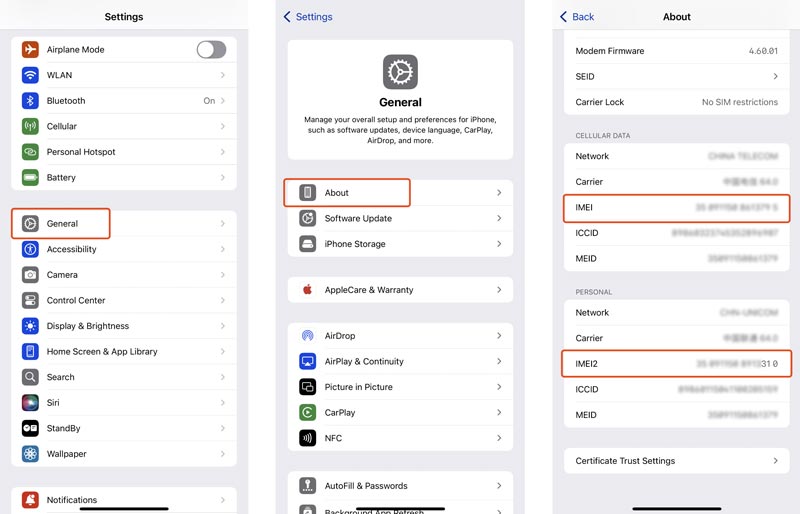Image resolution: width=800 pixels, height=514 pixels.
Task: Open Wallpaper via its chevron
Action: 223,453
